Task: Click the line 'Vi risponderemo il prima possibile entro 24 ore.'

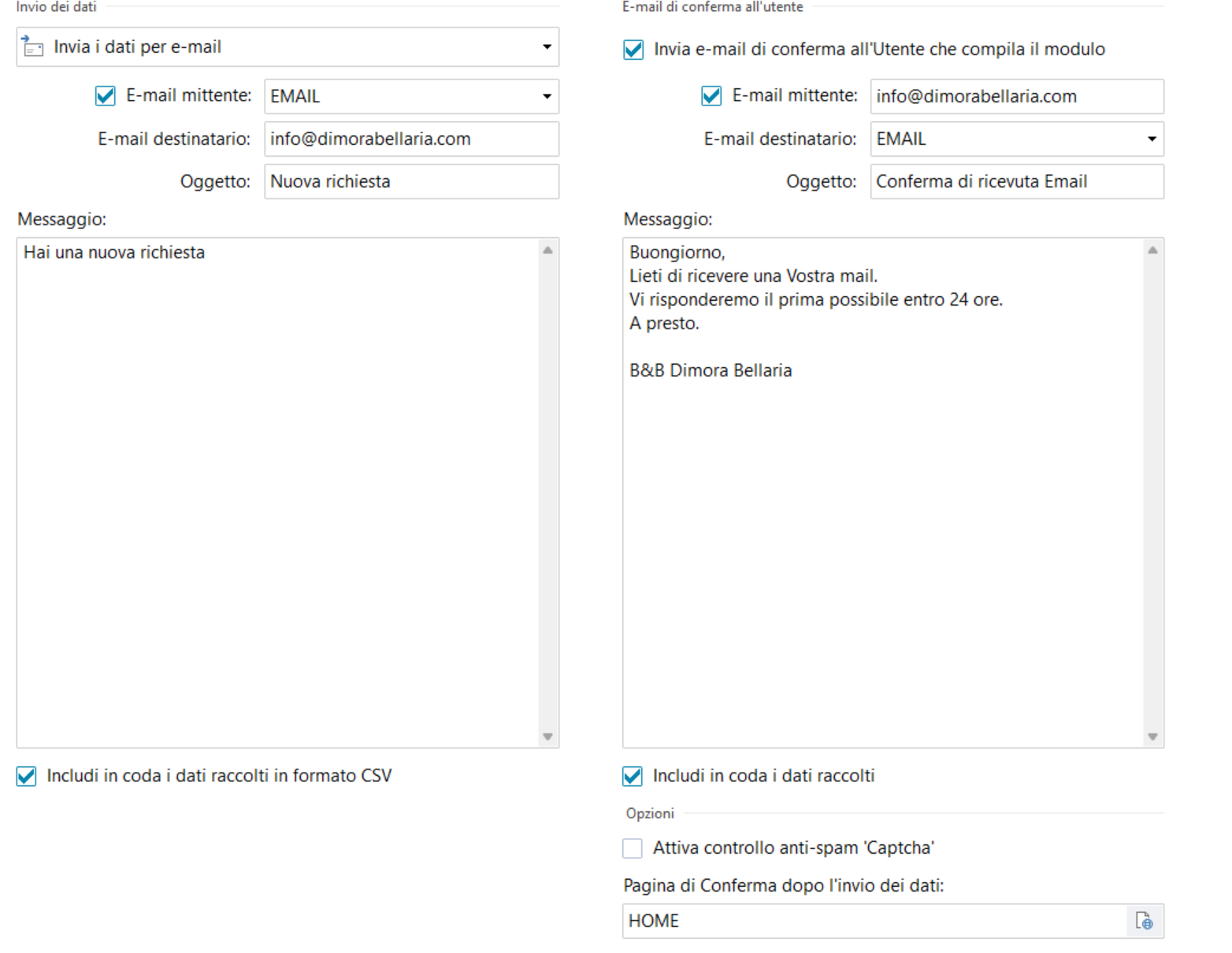Action: point(816,299)
